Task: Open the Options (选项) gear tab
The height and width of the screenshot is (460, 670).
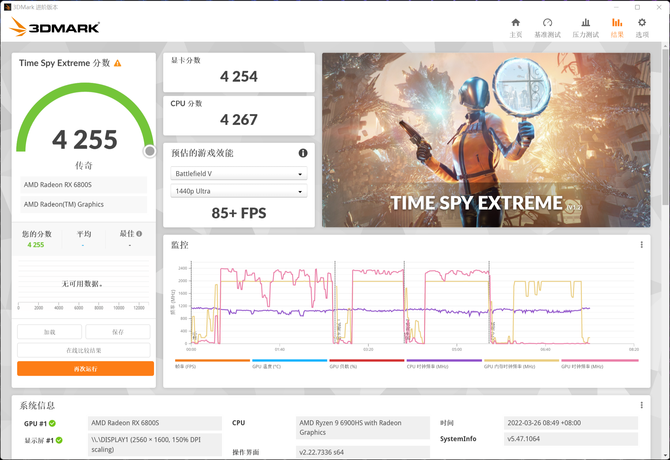Action: point(642,28)
